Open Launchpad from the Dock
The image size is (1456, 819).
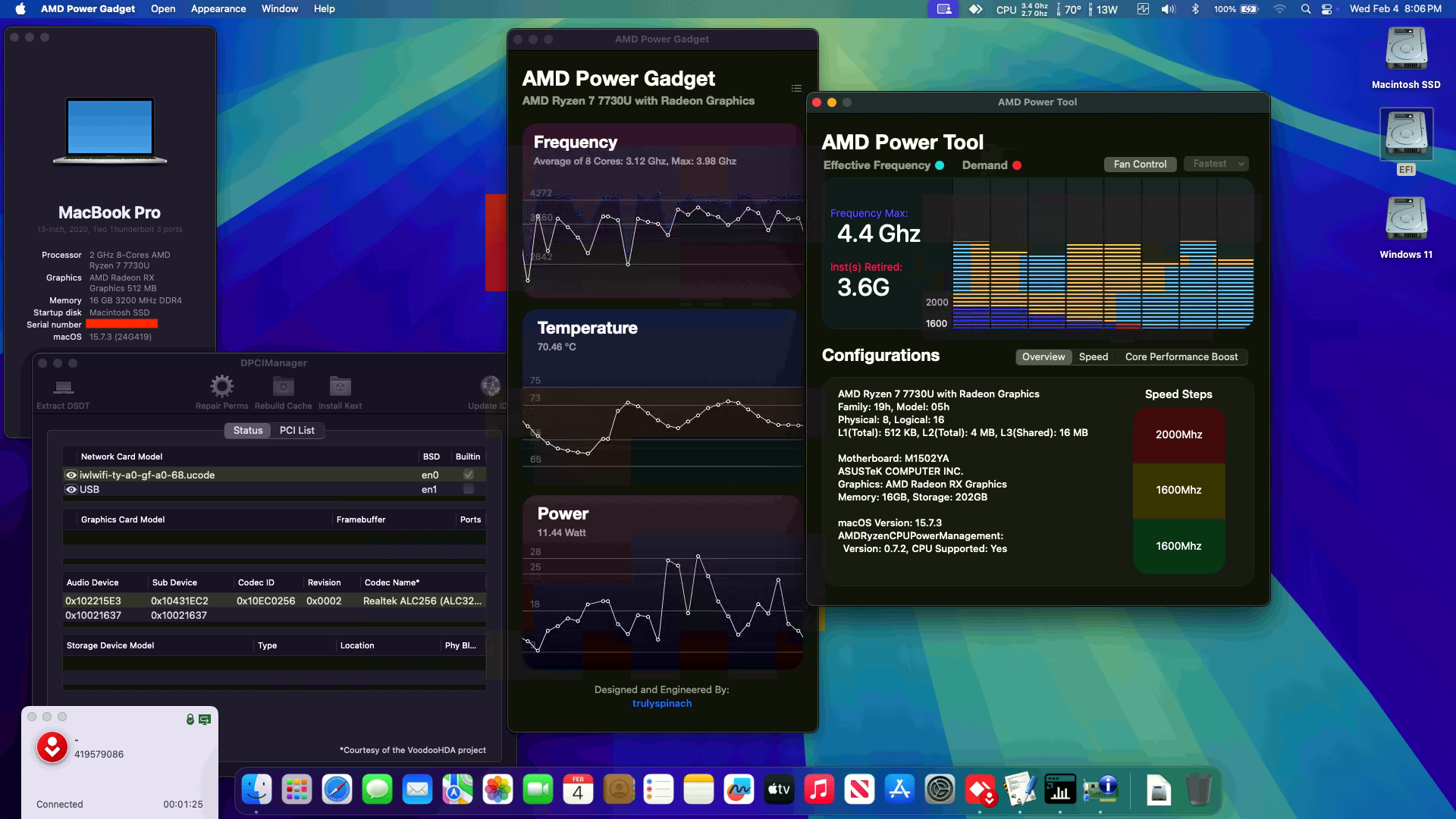click(x=297, y=790)
